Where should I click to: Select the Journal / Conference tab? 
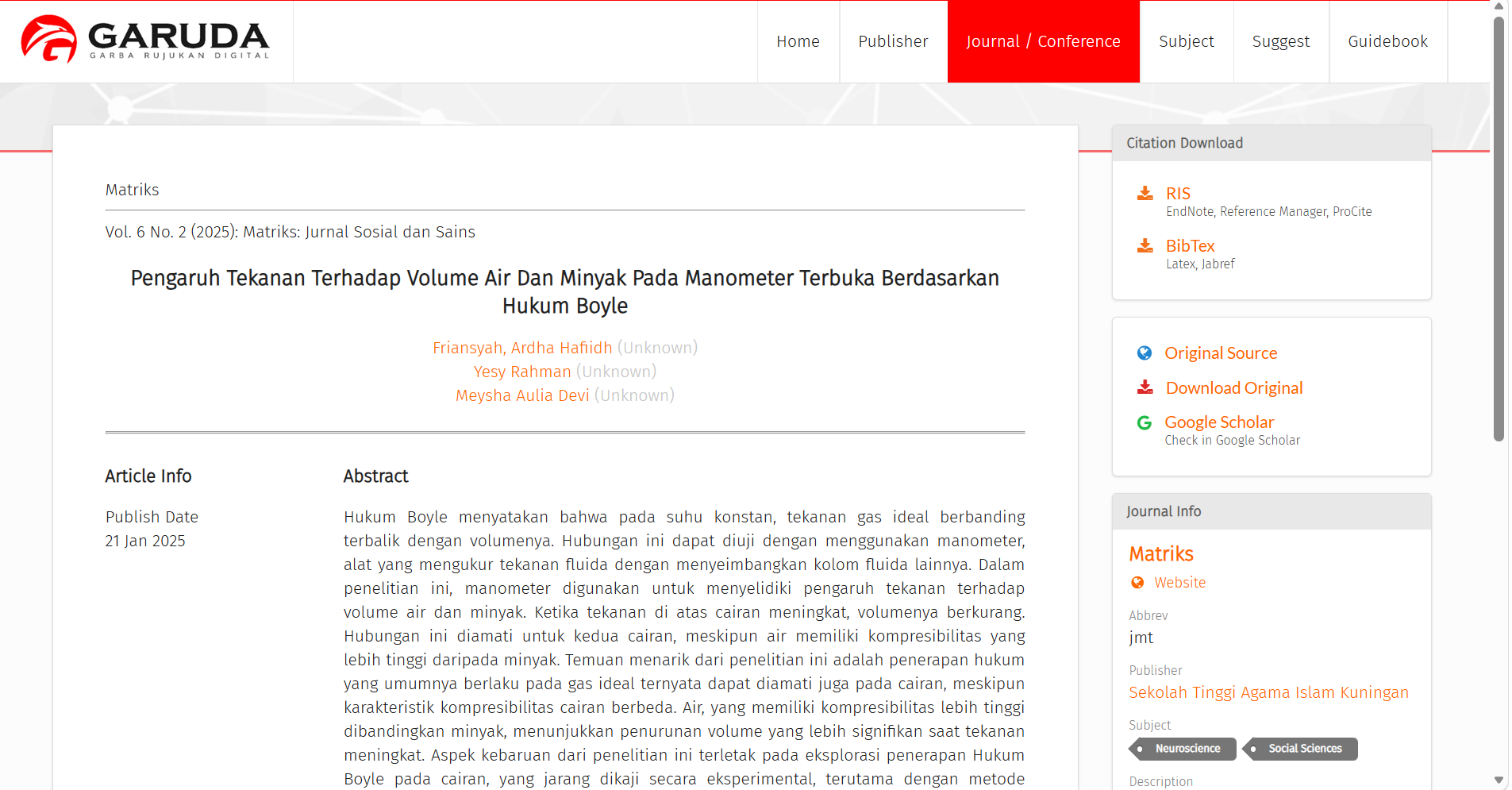click(x=1043, y=41)
